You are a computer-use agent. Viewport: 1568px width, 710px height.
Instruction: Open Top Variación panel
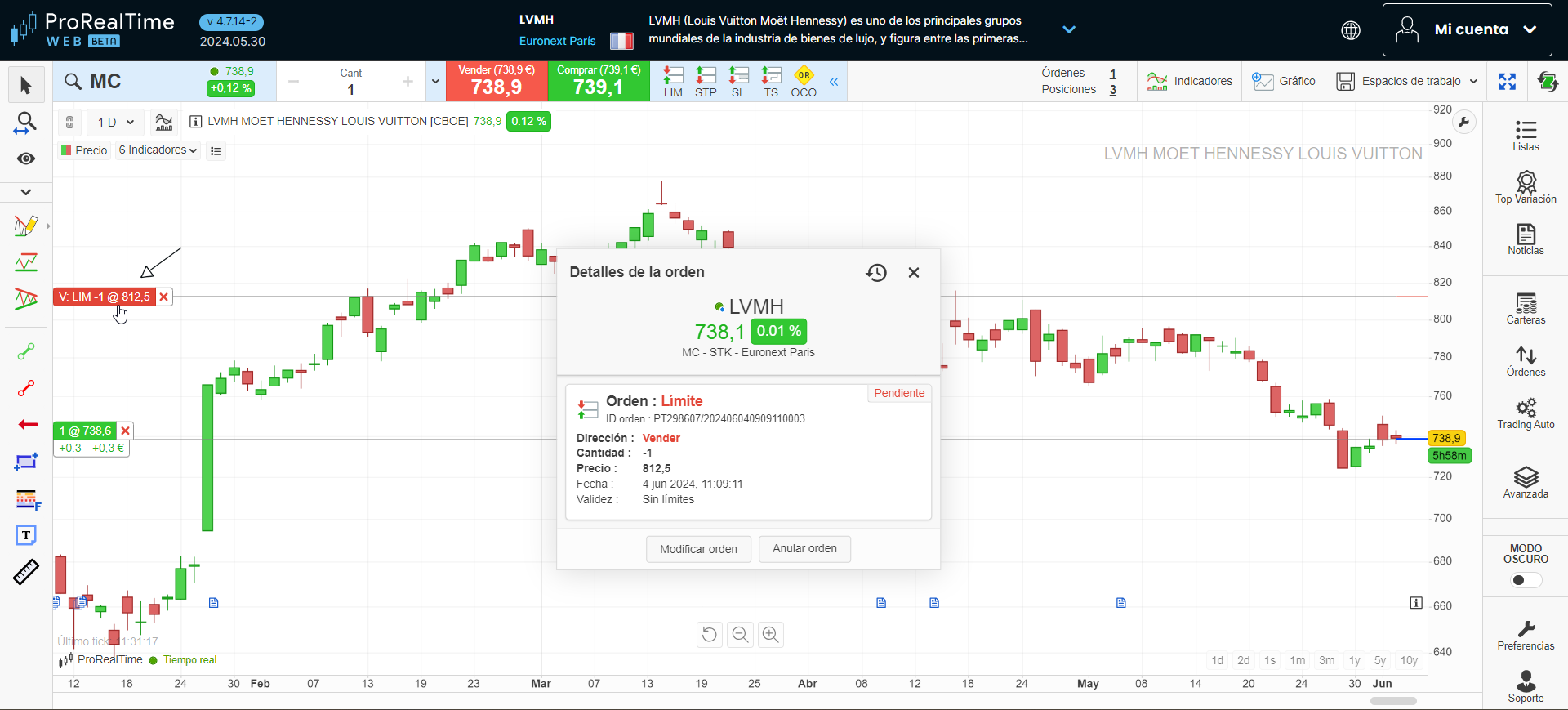[x=1526, y=187]
